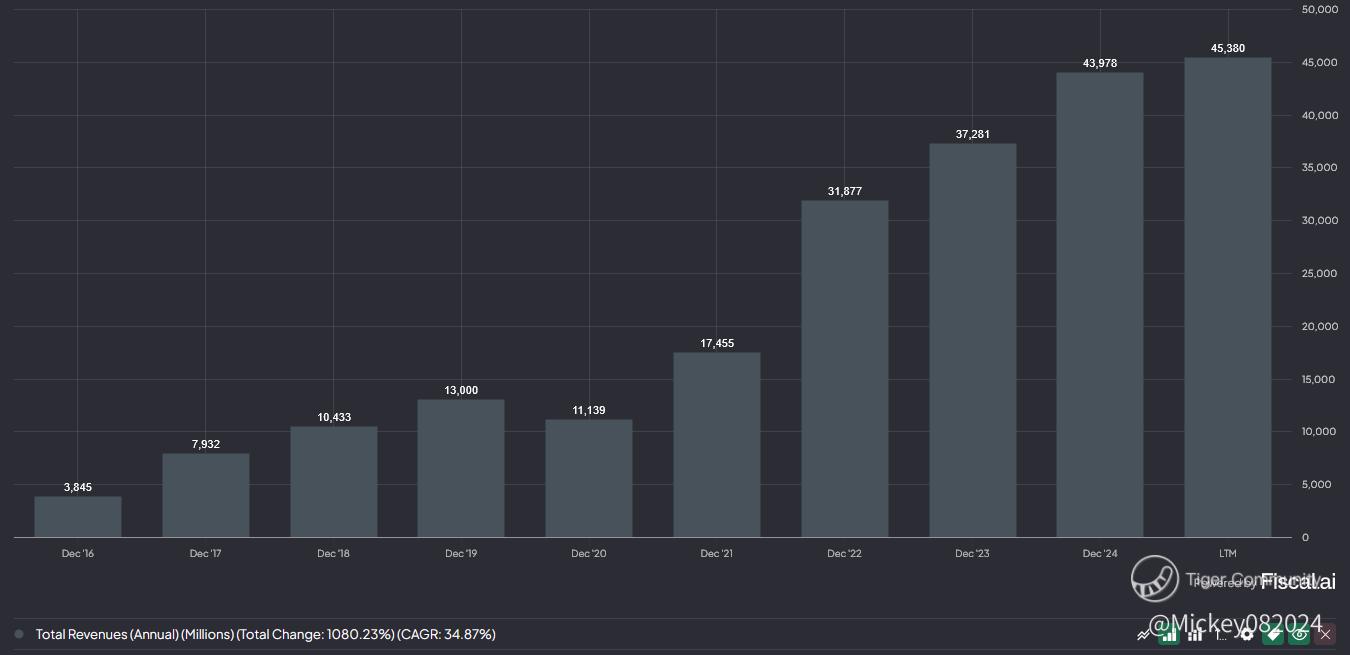Image resolution: width=1350 pixels, height=655 pixels.
Task: Click the Dec '24 revenue bar
Action: point(1100,305)
